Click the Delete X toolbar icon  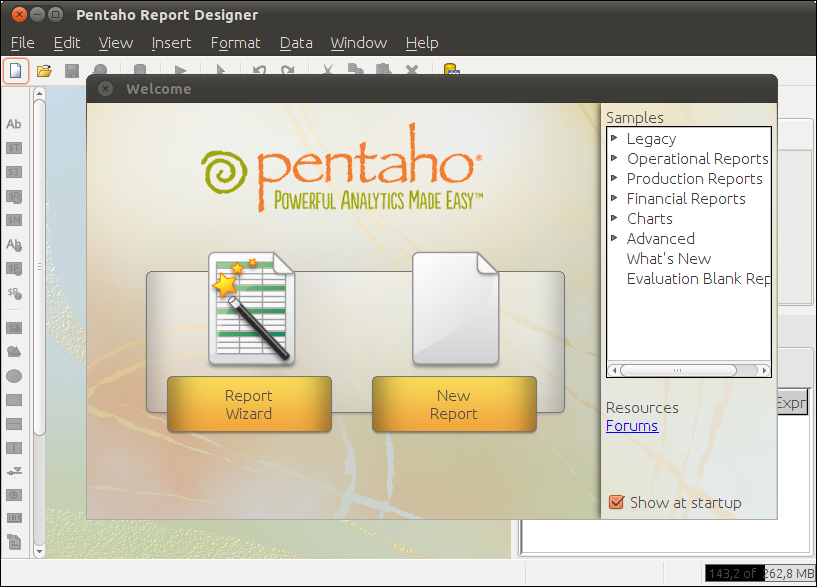point(412,70)
